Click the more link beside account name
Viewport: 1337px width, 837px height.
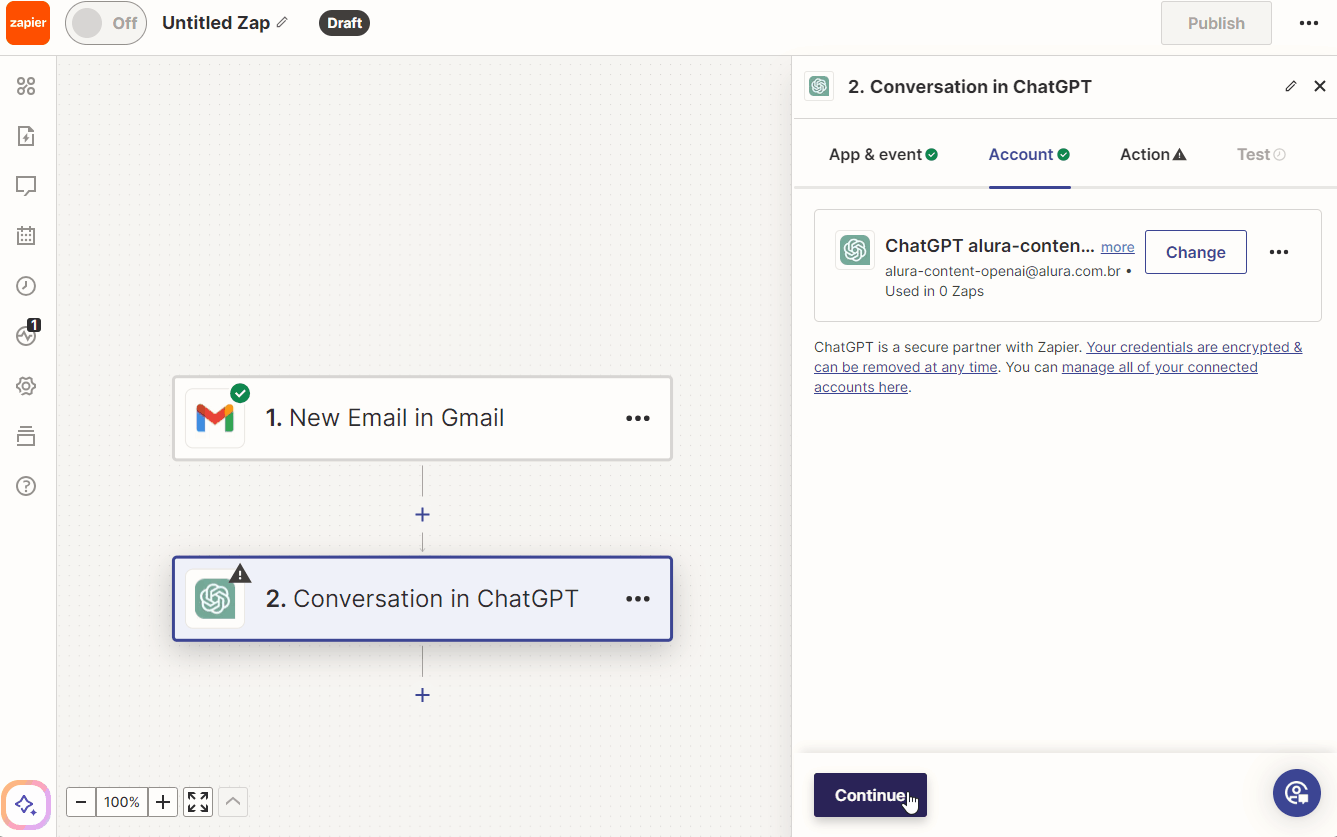1118,247
